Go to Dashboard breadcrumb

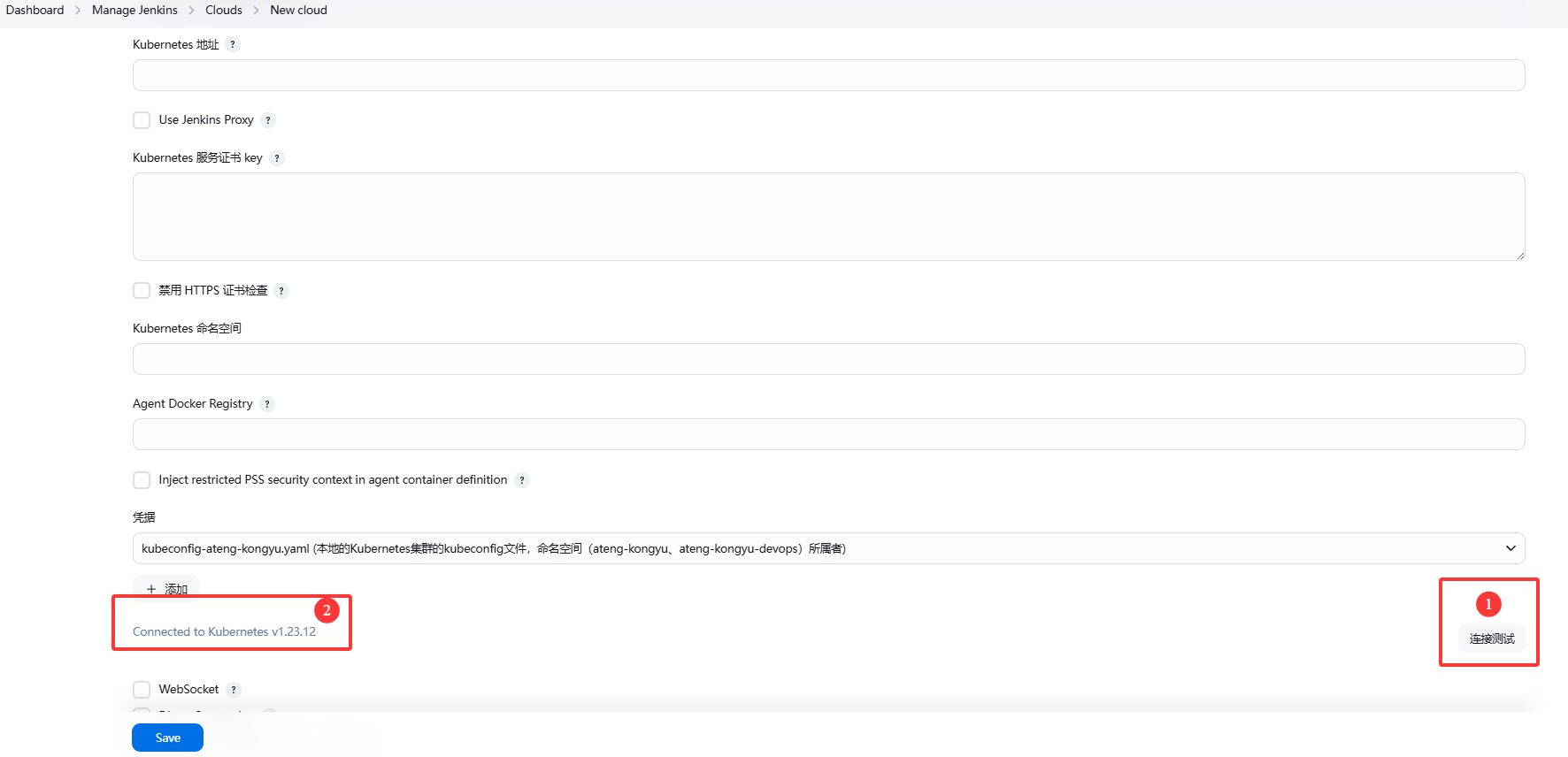(x=35, y=10)
